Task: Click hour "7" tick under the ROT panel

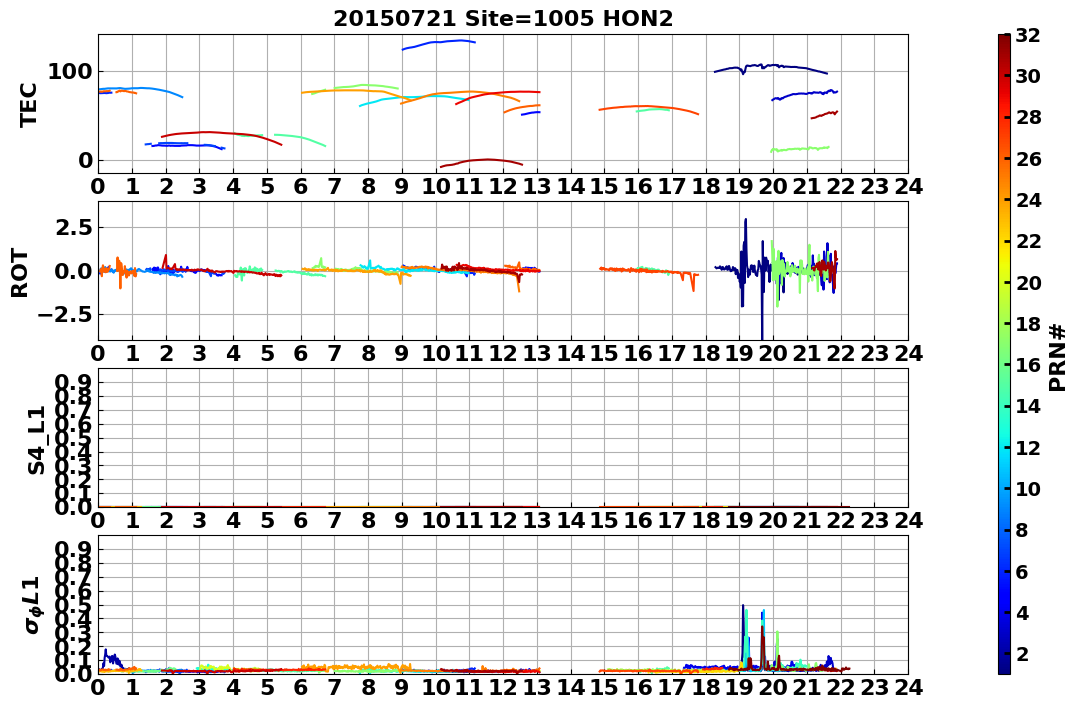Action: click(x=335, y=353)
